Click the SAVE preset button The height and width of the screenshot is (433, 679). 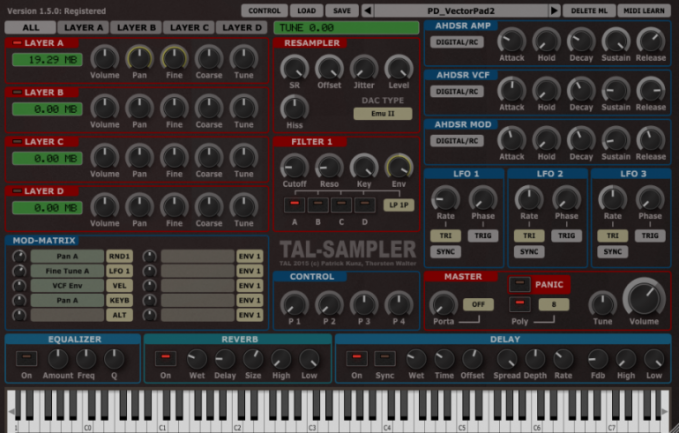[x=342, y=11]
